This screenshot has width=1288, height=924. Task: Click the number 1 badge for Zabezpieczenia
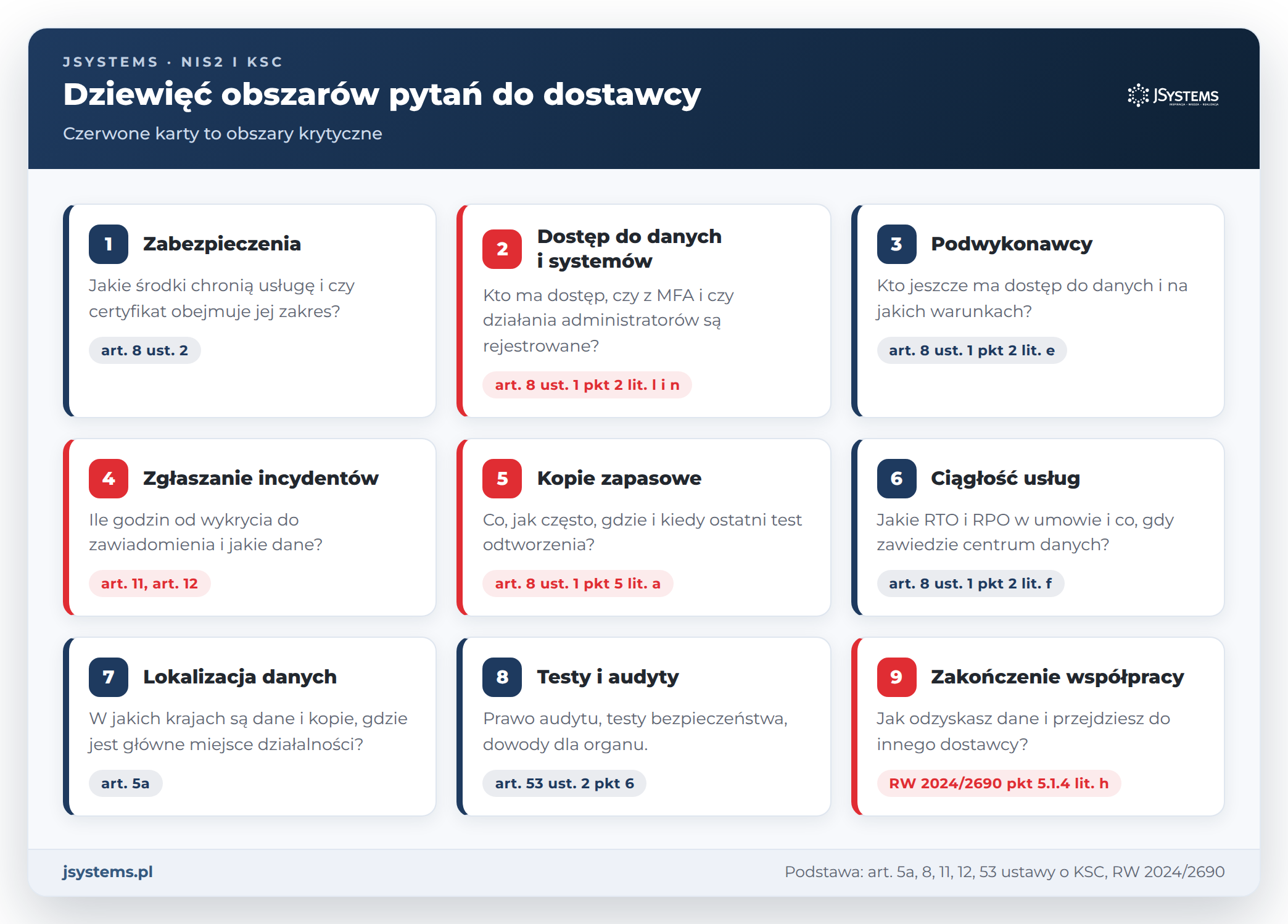coord(109,244)
